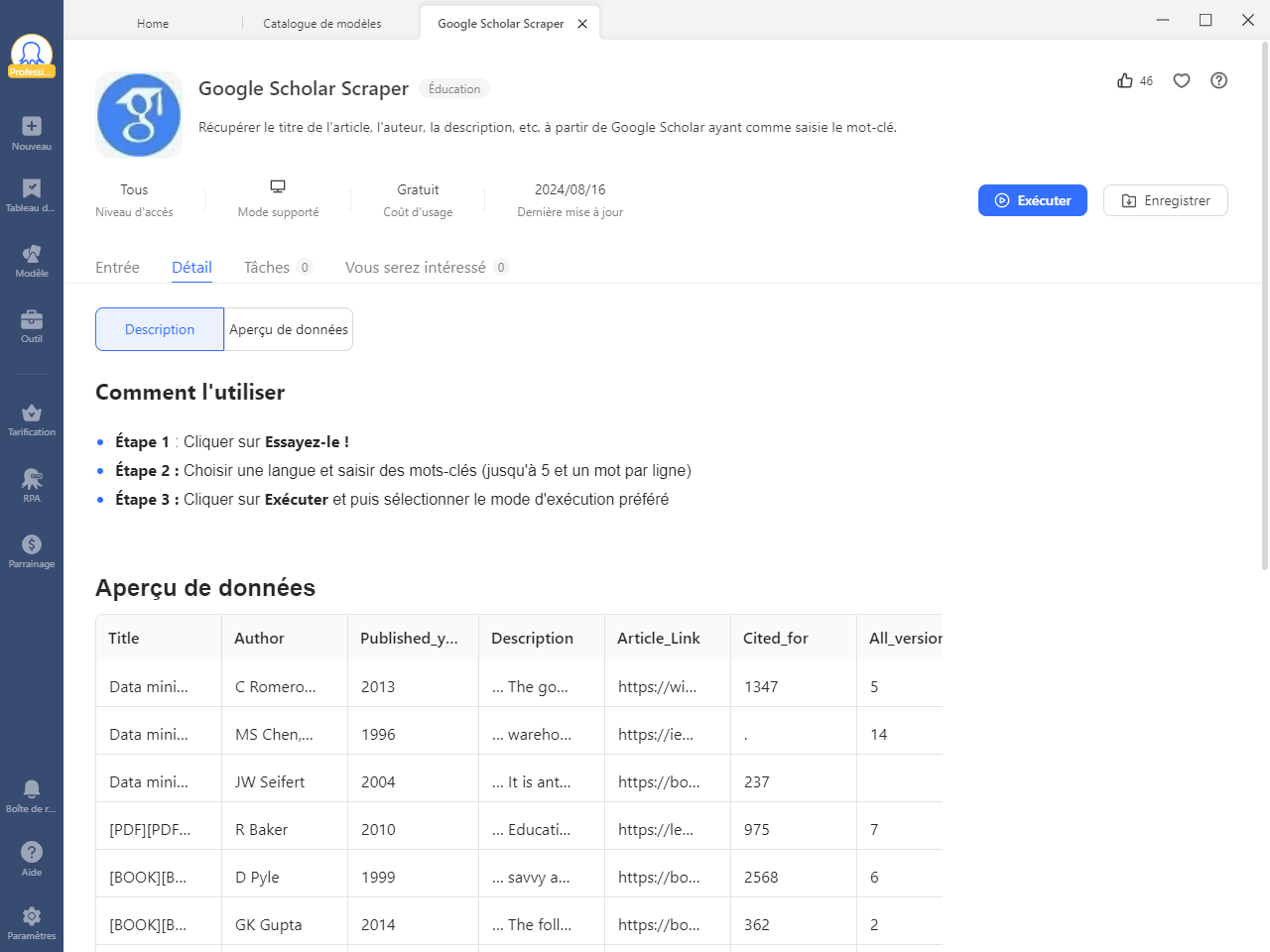The height and width of the screenshot is (952, 1270).
Task: Open the Entrée tab
Action: (x=117, y=267)
